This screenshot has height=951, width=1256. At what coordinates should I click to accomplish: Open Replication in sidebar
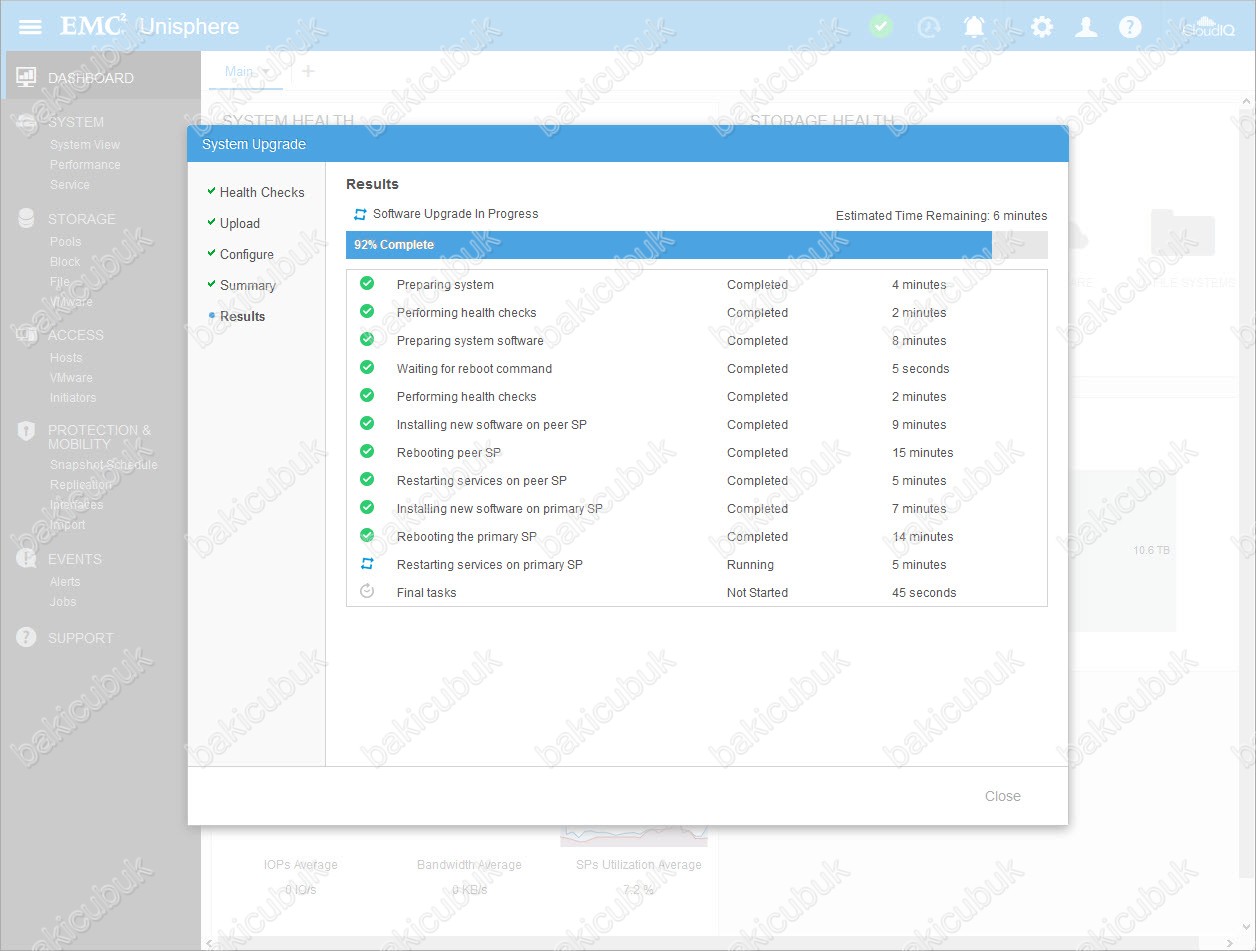(81, 485)
